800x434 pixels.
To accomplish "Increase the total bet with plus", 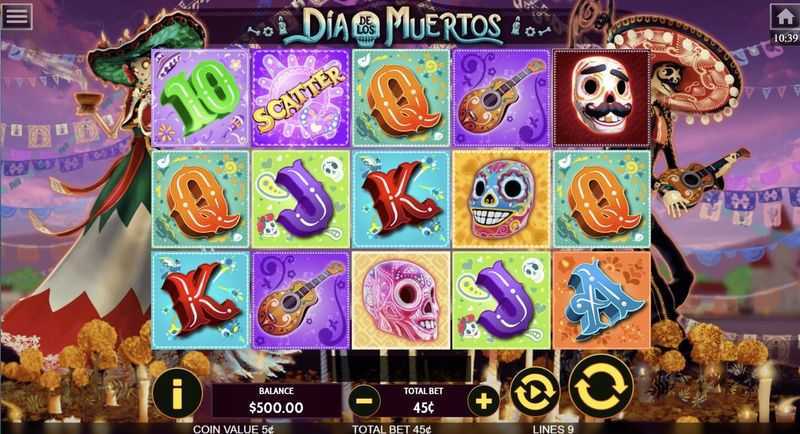I will (483, 401).
